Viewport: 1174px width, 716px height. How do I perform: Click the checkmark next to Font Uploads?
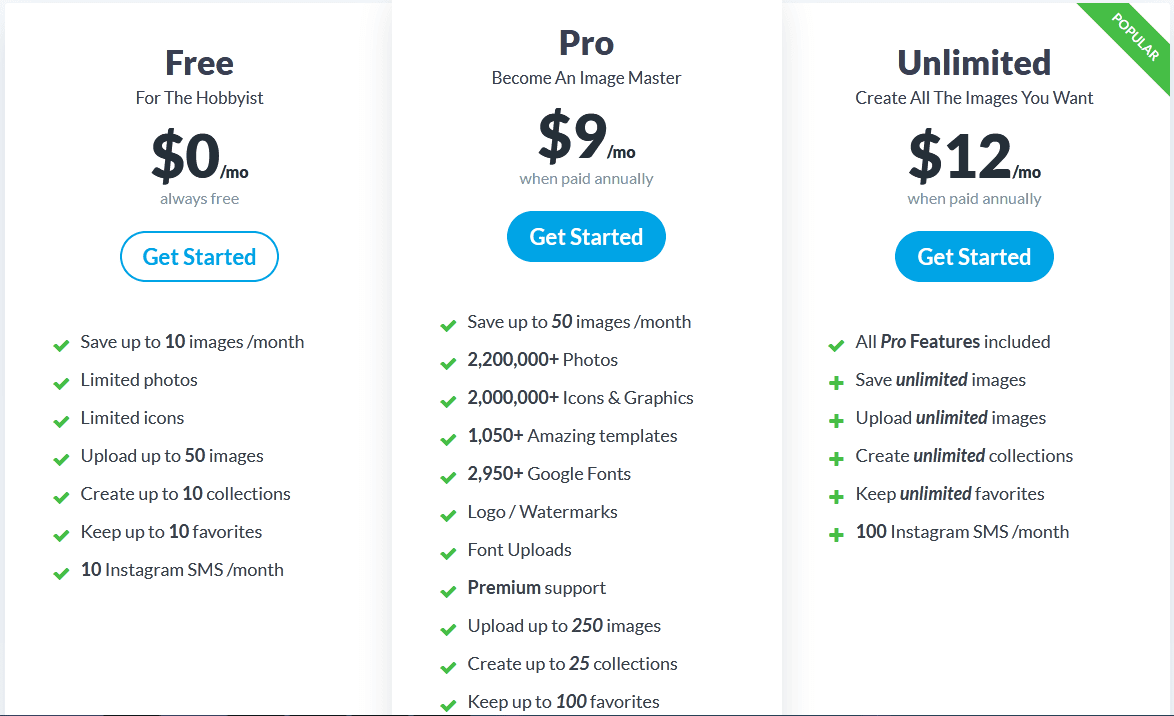[x=448, y=552]
